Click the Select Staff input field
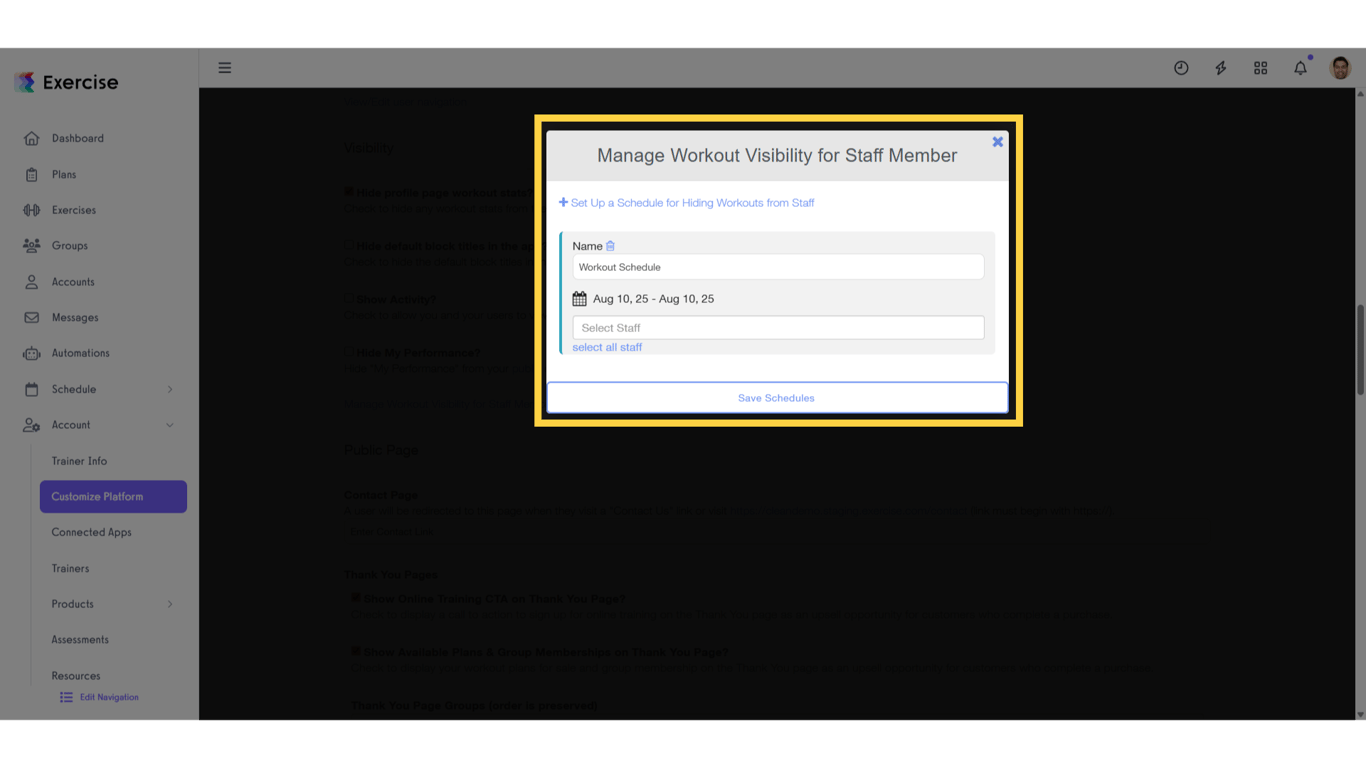The height and width of the screenshot is (768, 1366). tap(777, 327)
